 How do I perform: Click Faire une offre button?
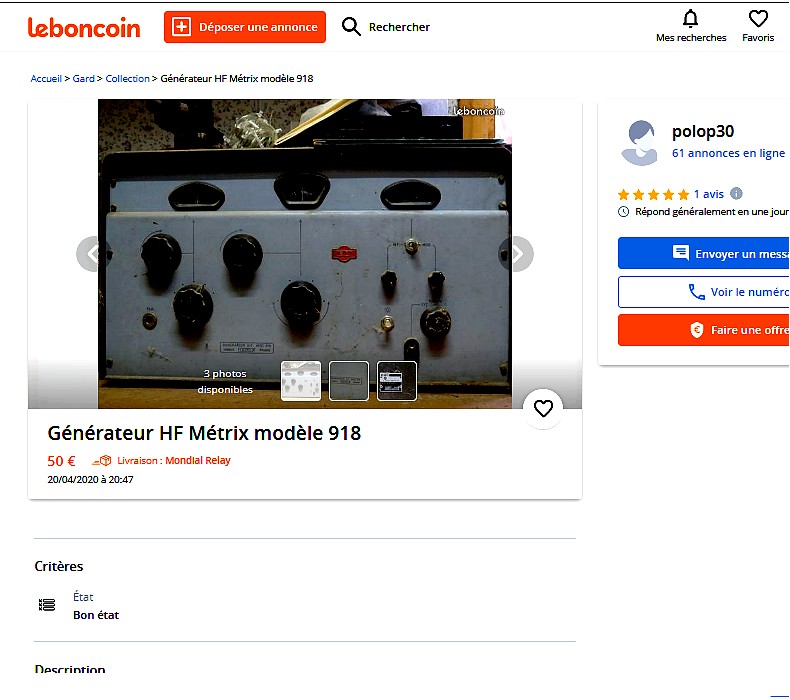(x=703, y=330)
